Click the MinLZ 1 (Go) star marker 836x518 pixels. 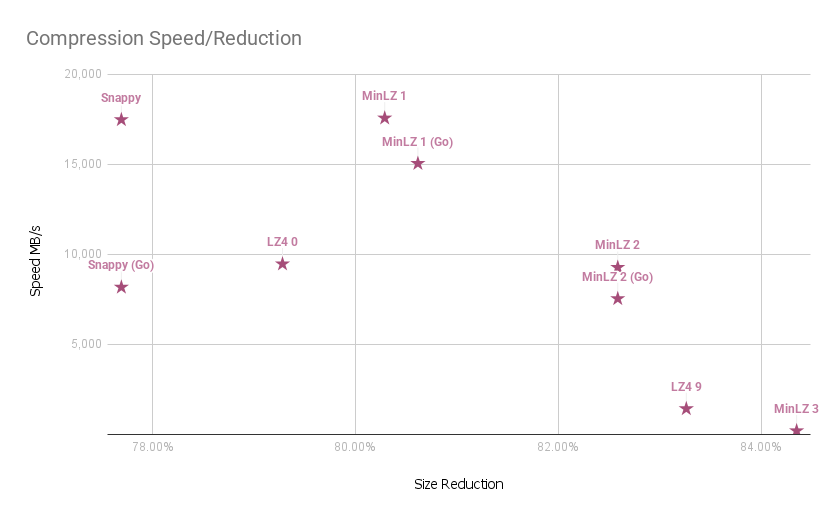[x=418, y=163]
